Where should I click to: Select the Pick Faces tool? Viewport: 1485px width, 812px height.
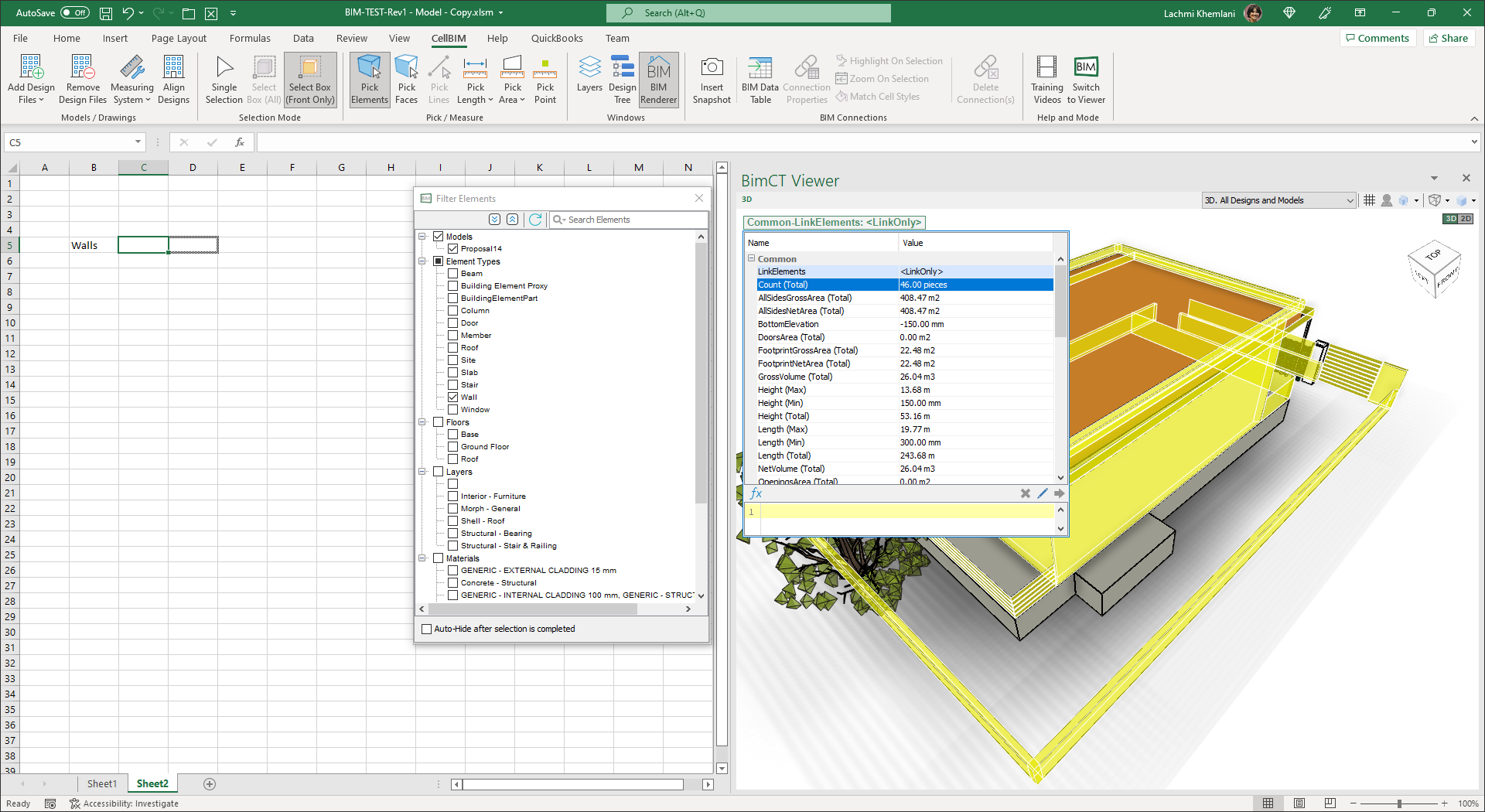click(x=407, y=80)
